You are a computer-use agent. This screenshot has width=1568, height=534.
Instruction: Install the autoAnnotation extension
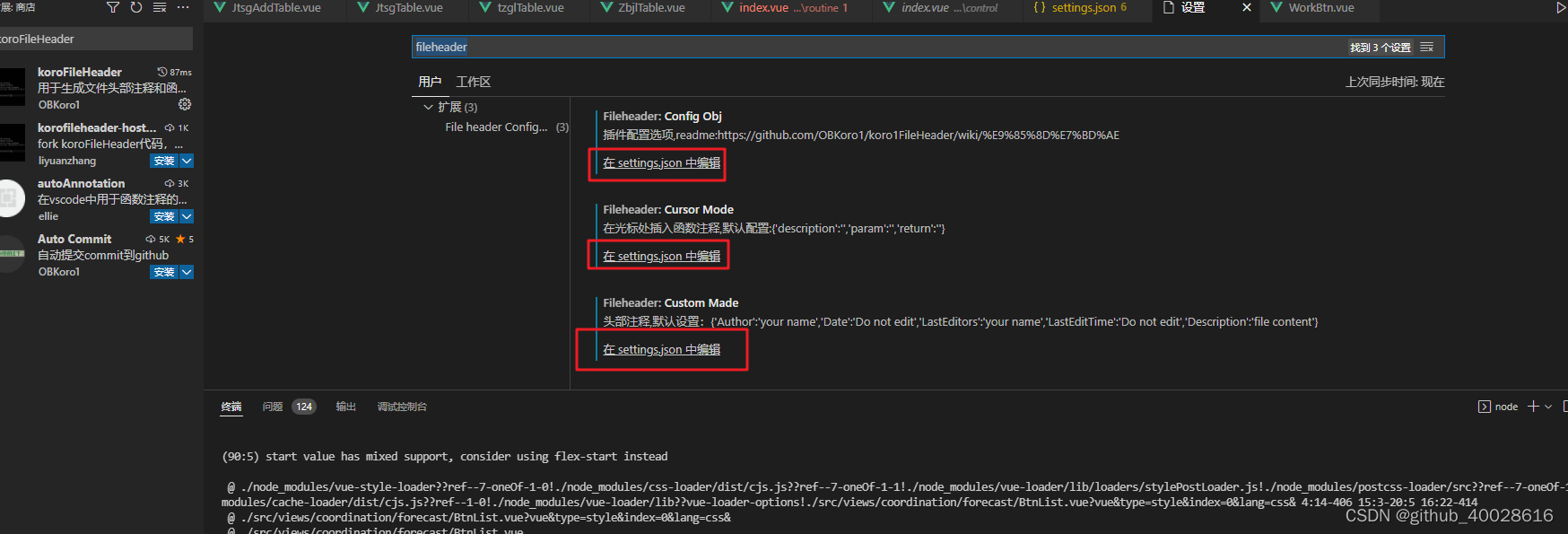pos(164,216)
